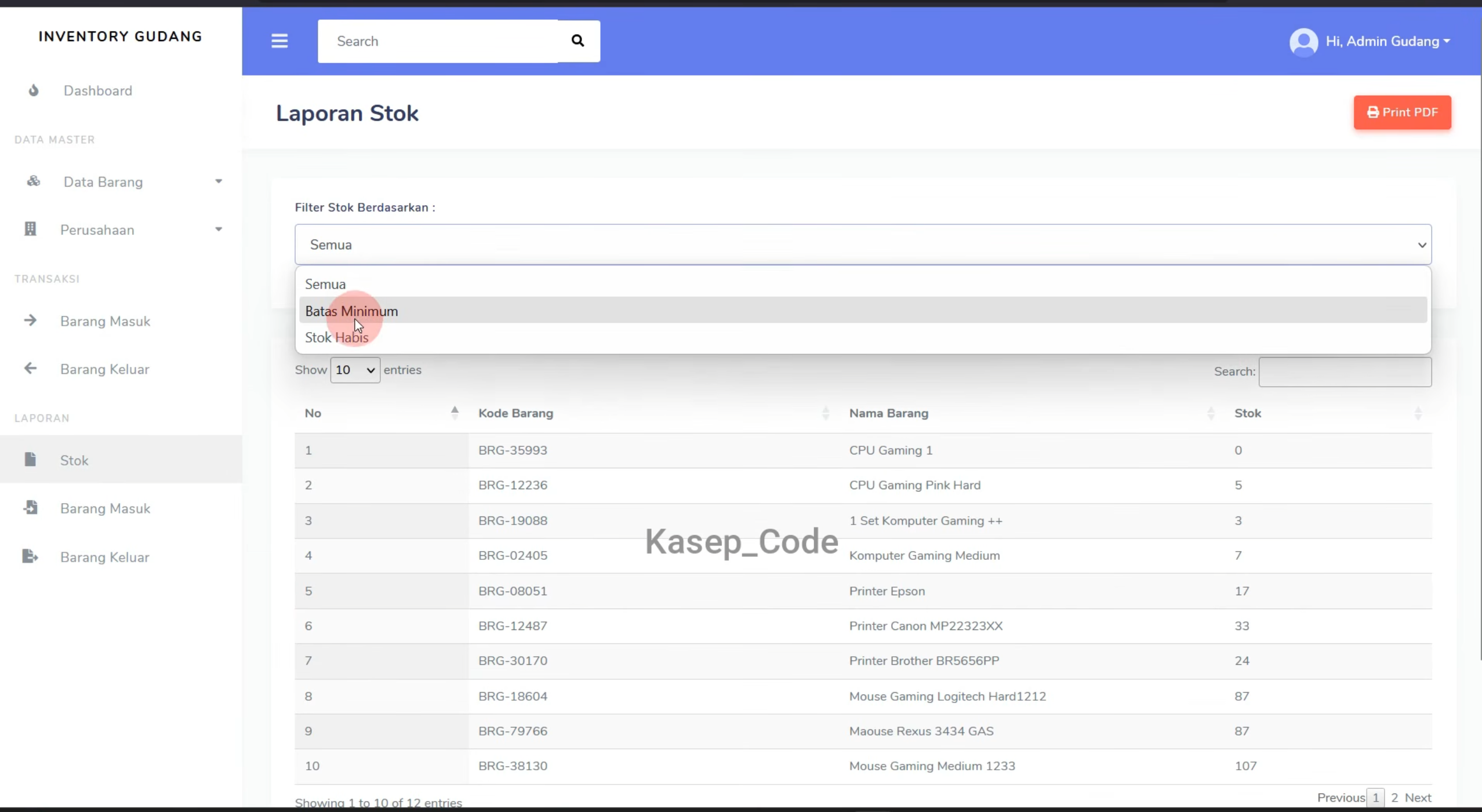Click the Laporan Barang Keluar export icon
Viewport: 1482px width, 812px height.
30,556
